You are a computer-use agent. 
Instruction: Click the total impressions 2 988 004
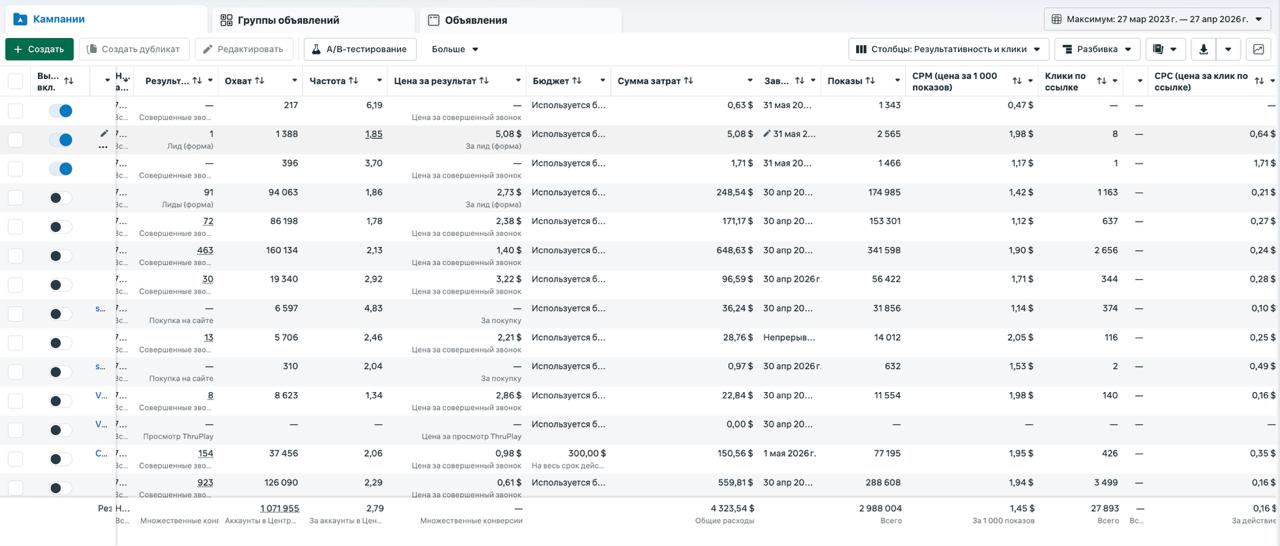pyautogui.click(x=880, y=508)
